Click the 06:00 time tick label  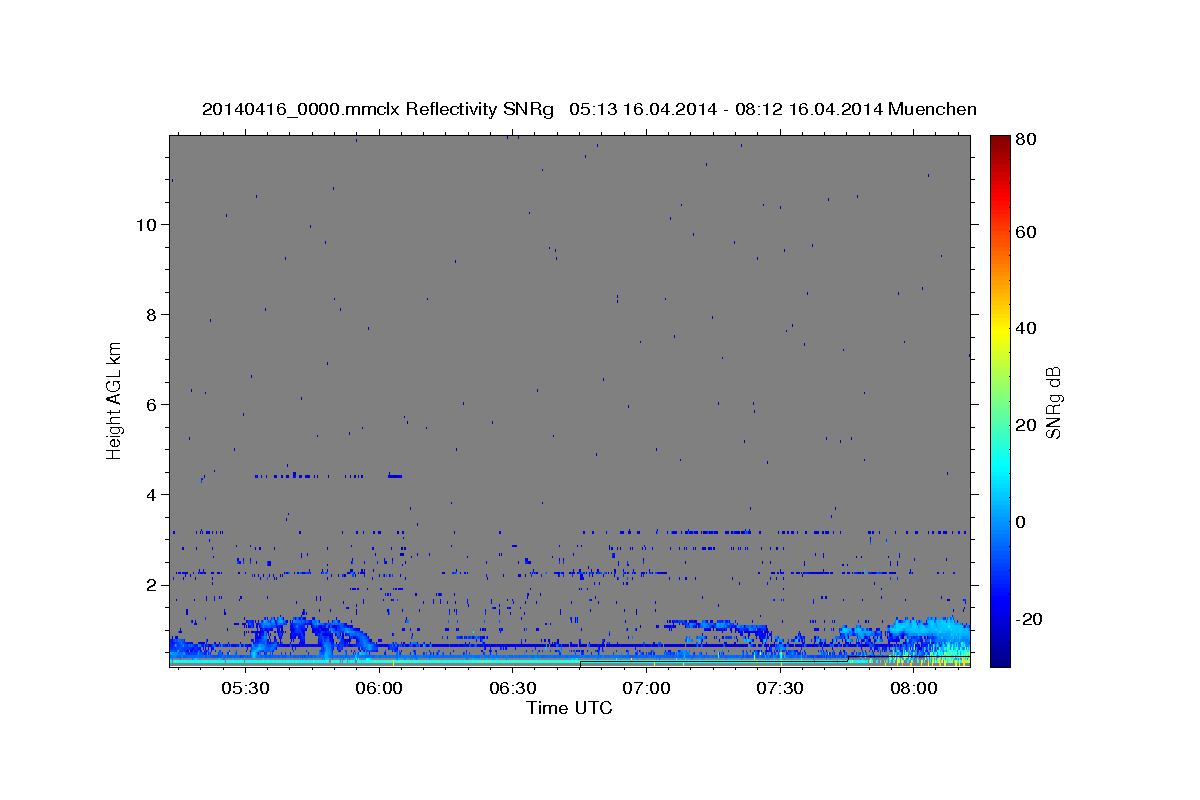[x=379, y=689]
